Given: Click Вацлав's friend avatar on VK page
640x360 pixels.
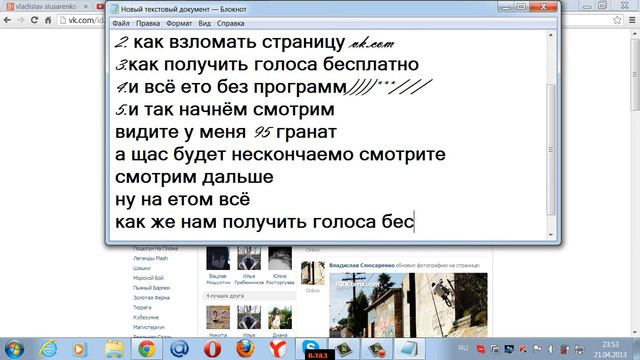Looking at the screenshot, I should point(218,258).
